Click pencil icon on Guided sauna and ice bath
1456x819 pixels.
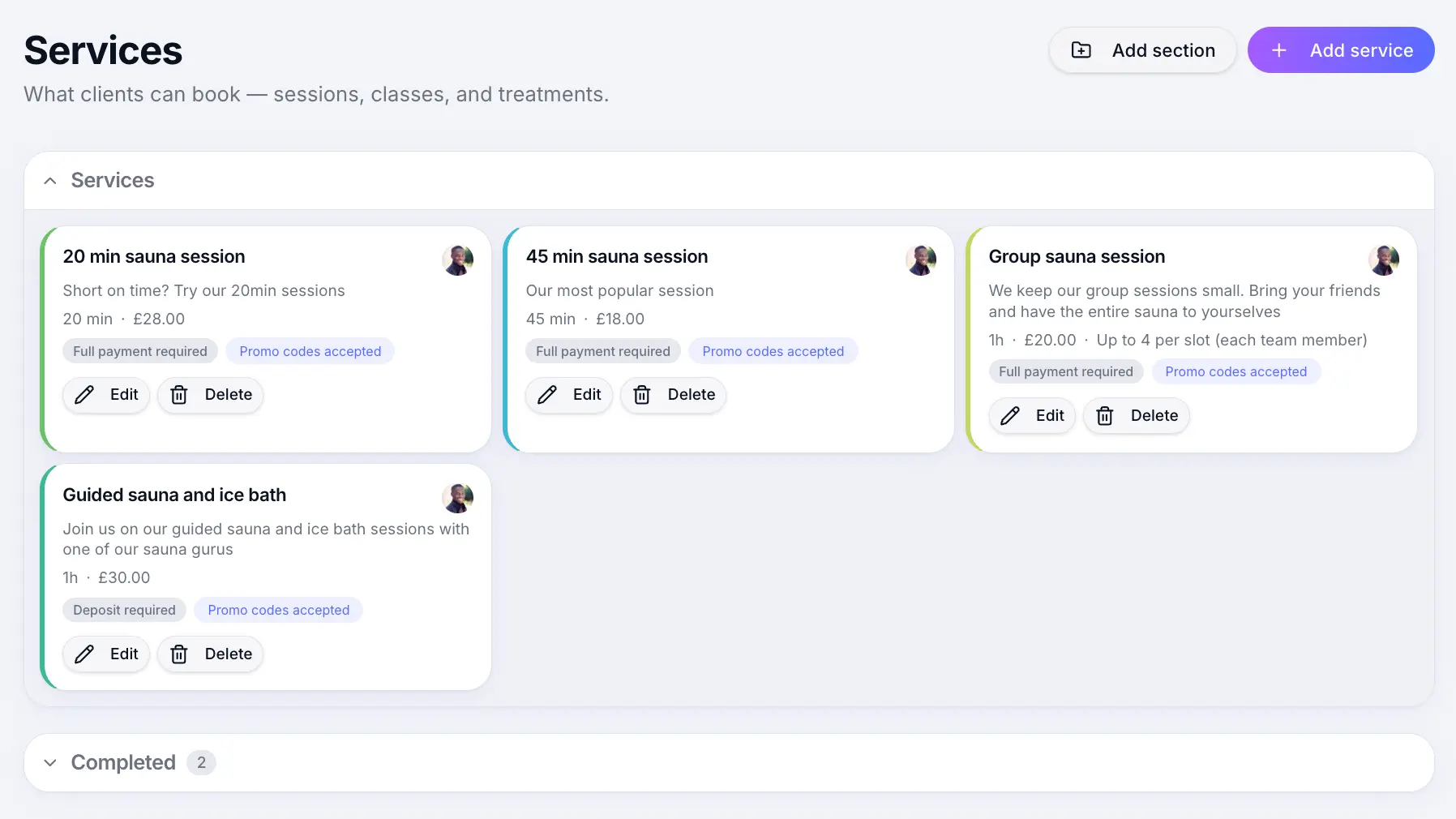click(84, 654)
